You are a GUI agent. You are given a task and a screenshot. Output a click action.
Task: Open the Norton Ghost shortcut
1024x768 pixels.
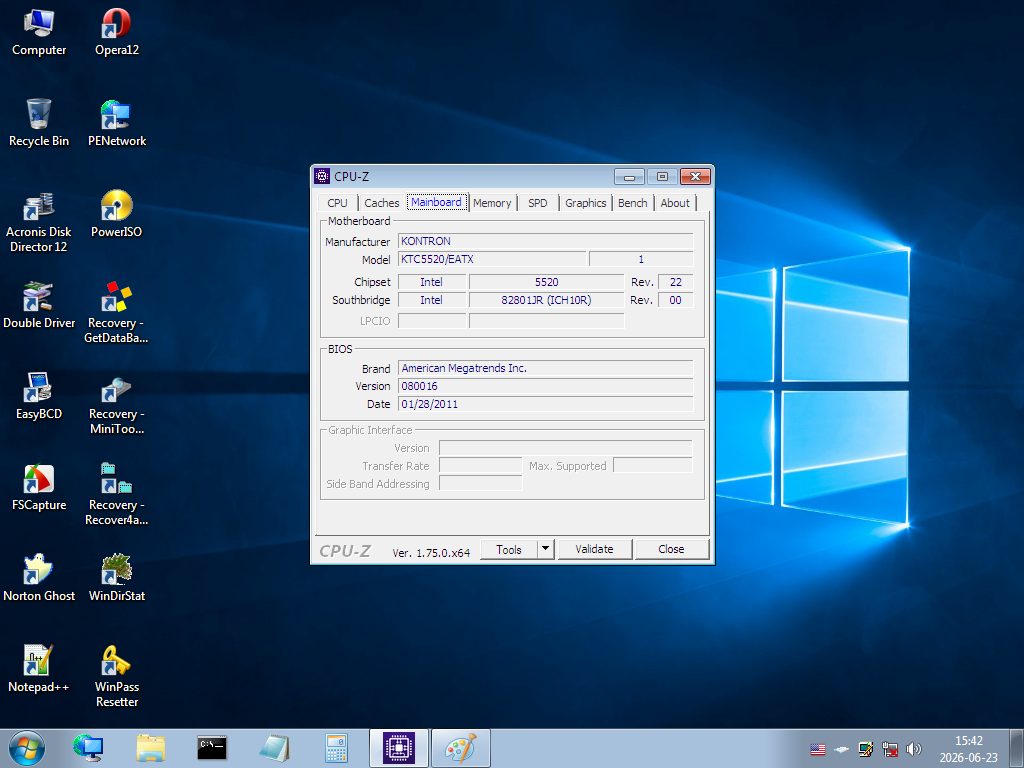39,578
